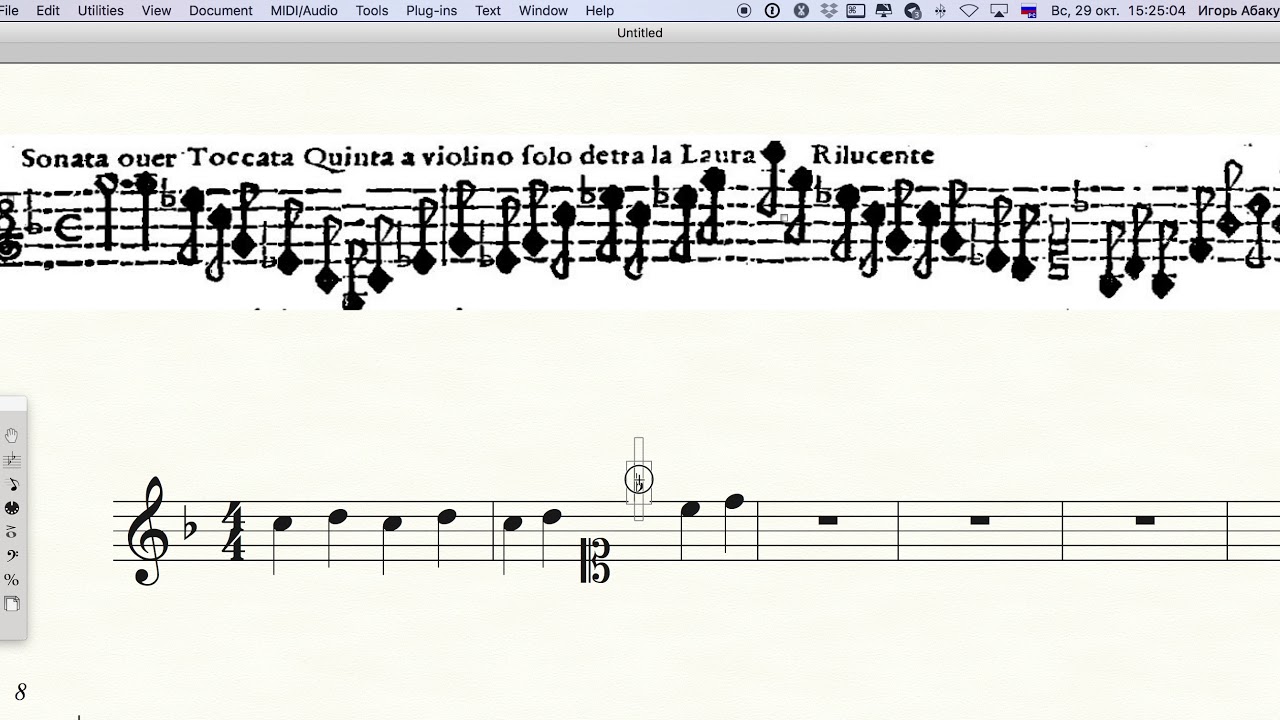This screenshot has height=720, width=1280.
Task: Open the Plug-ins menu
Action: [432, 11]
